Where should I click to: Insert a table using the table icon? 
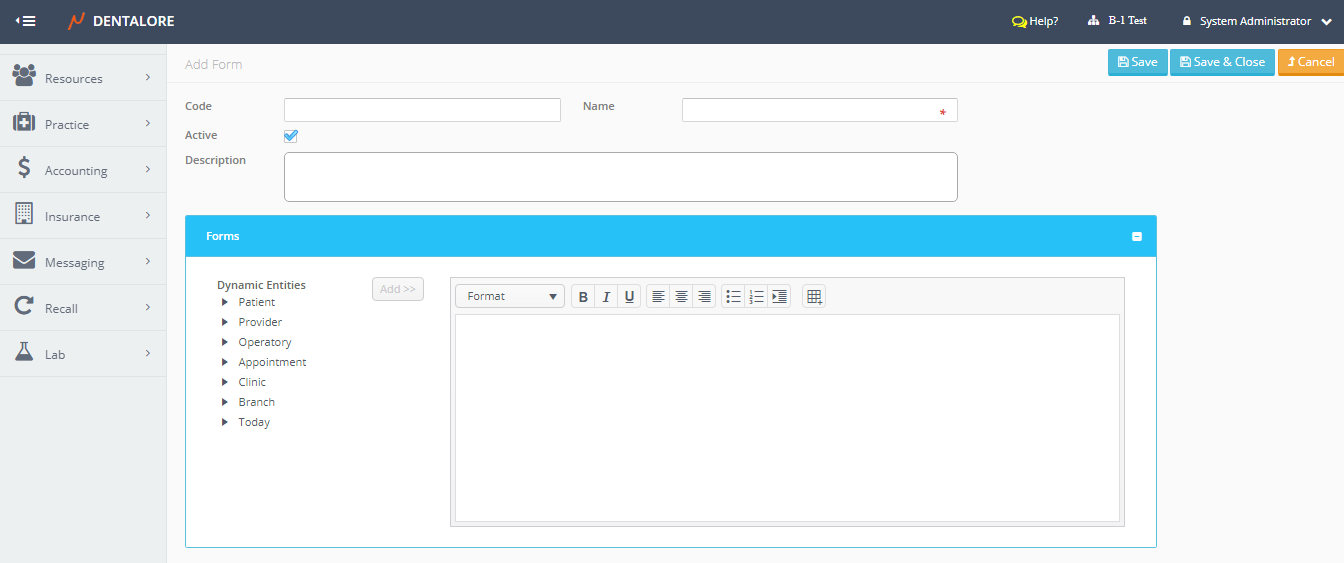(814, 297)
